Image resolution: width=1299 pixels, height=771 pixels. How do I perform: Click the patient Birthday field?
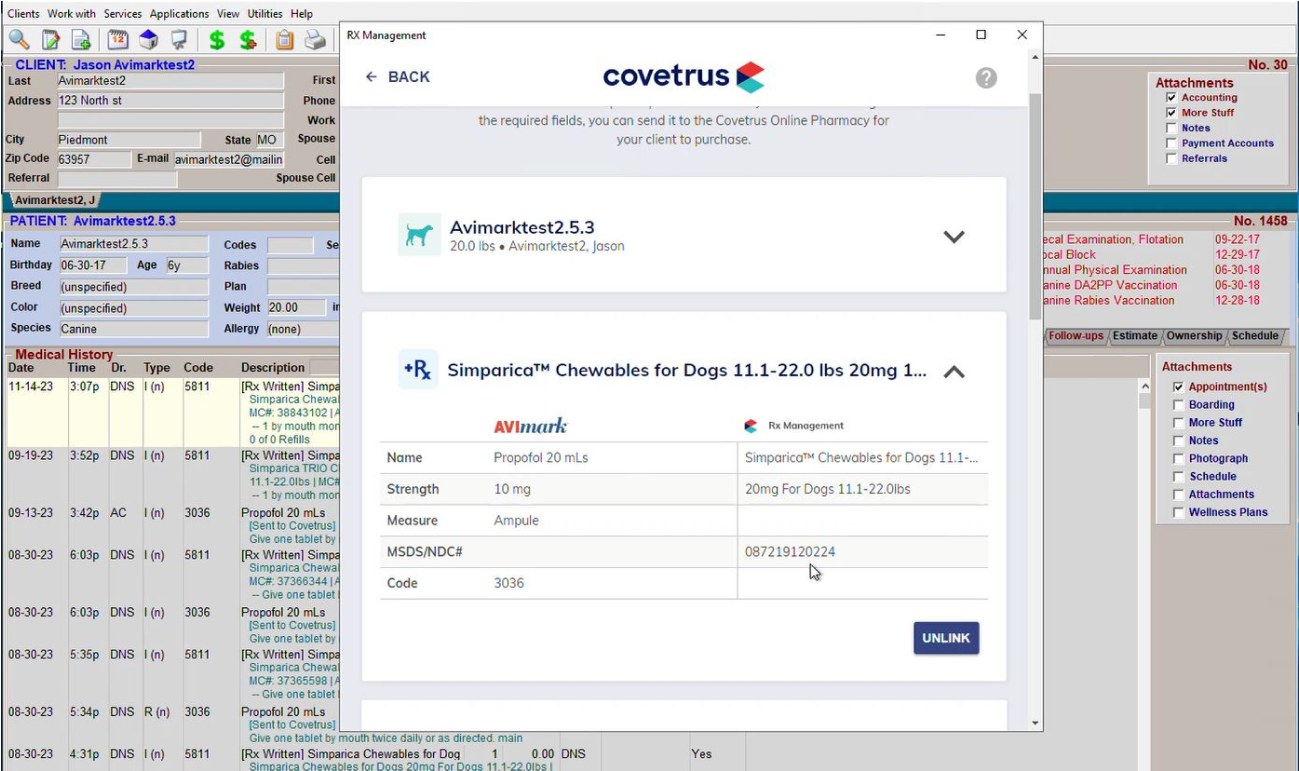[93, 266]
